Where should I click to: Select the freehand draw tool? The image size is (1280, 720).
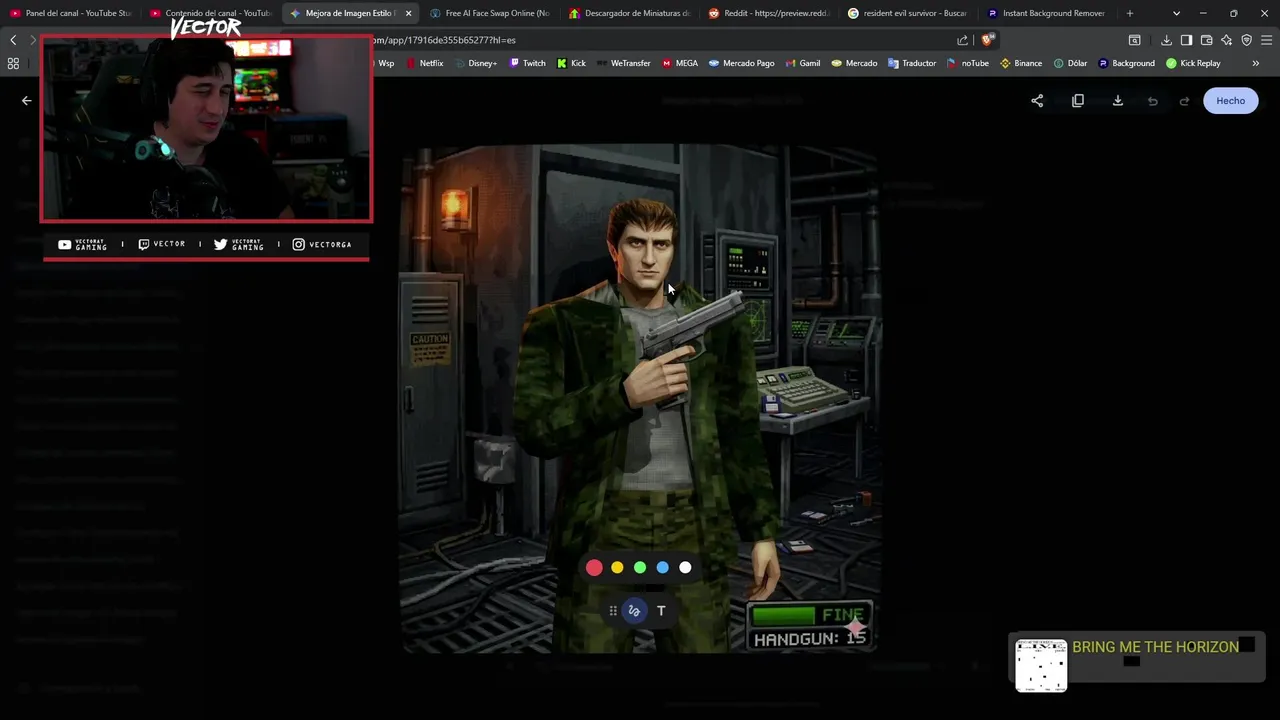click(634, 611)
